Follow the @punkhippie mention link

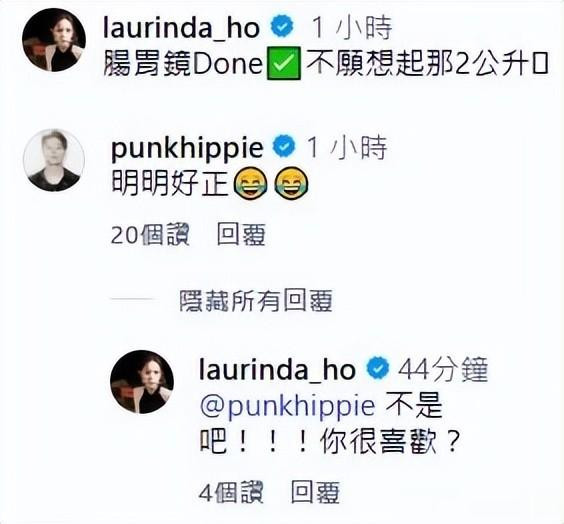tap(288, 407)
